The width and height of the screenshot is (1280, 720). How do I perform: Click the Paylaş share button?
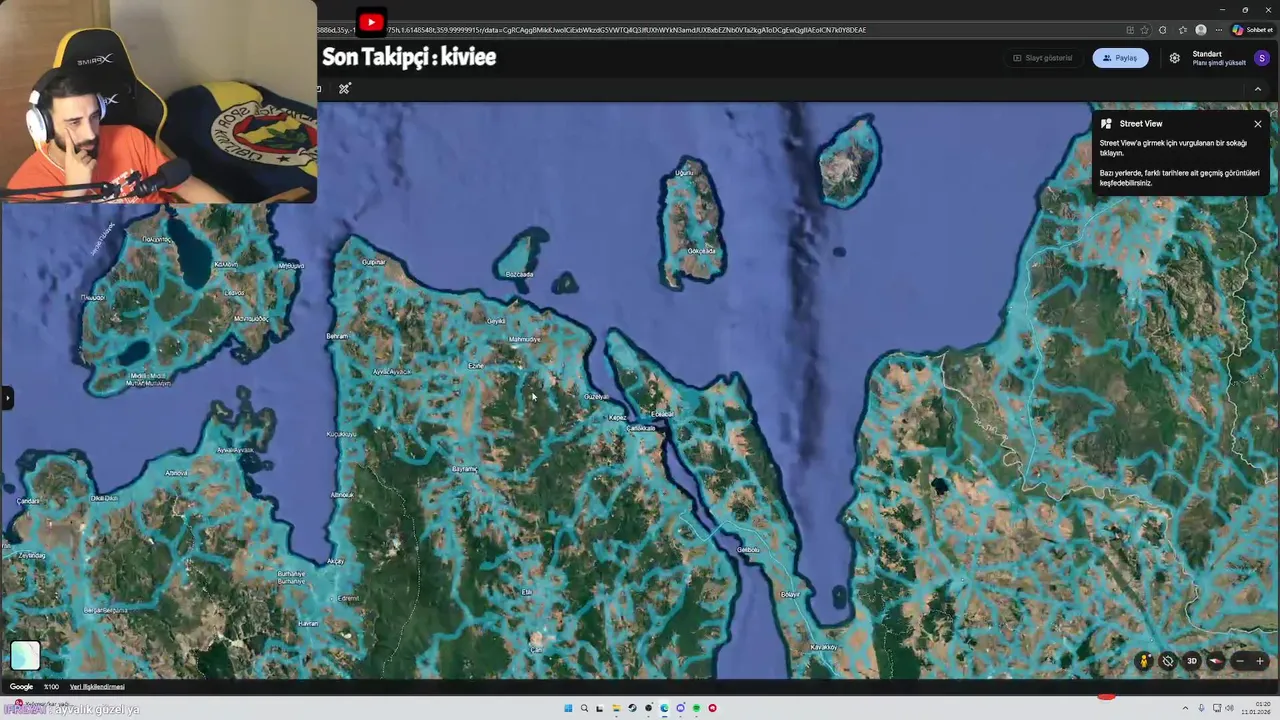point(1120,58)
